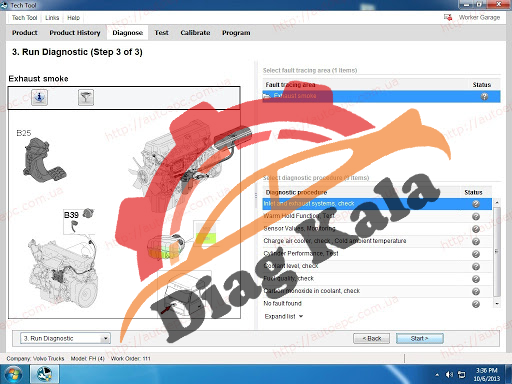Click status icon for Warm Hold Function Test

click(x=476, y=217)
